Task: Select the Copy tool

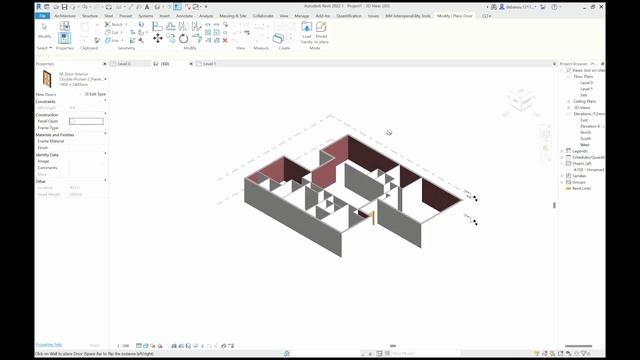Action: [x=171, y=38]
